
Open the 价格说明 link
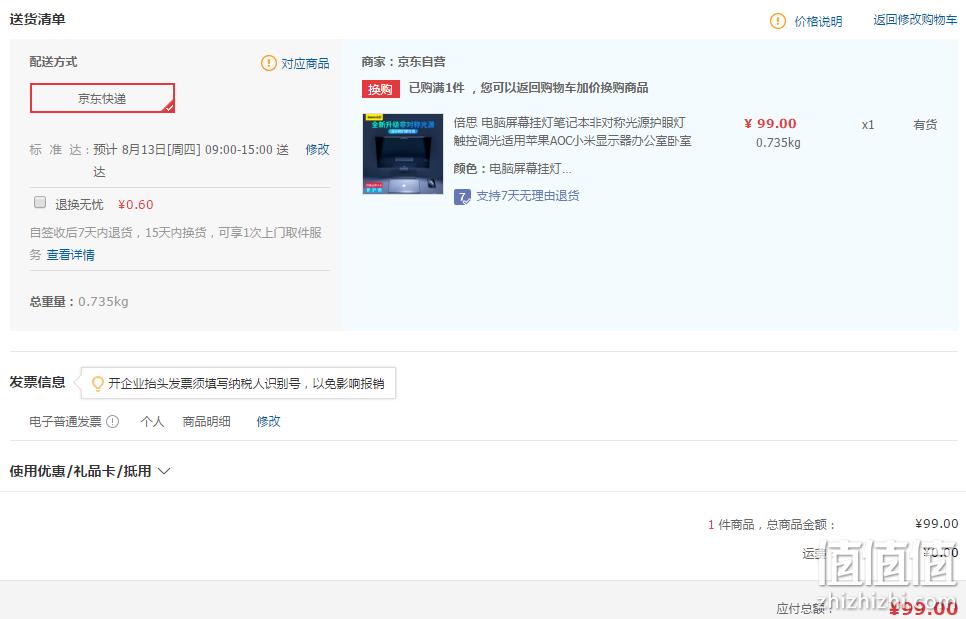(x=818, y=22)
